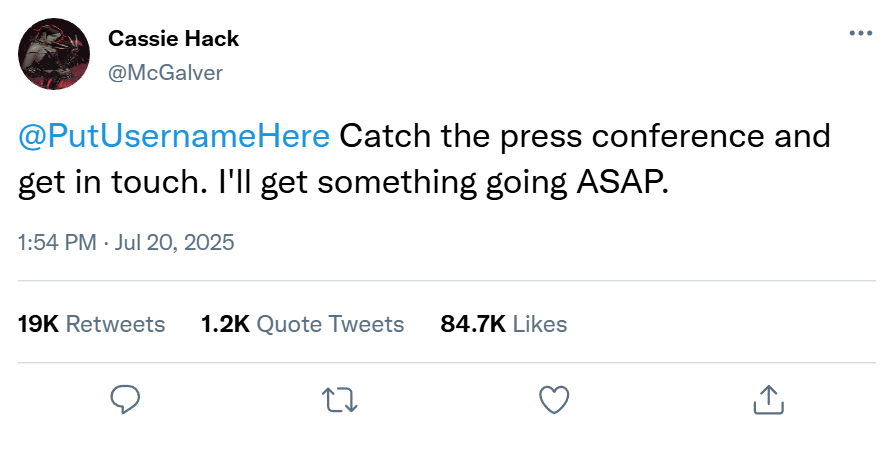Screen dimensions: 894x454
Task: Click the 84.7K like count number
Action: point(472,324)
